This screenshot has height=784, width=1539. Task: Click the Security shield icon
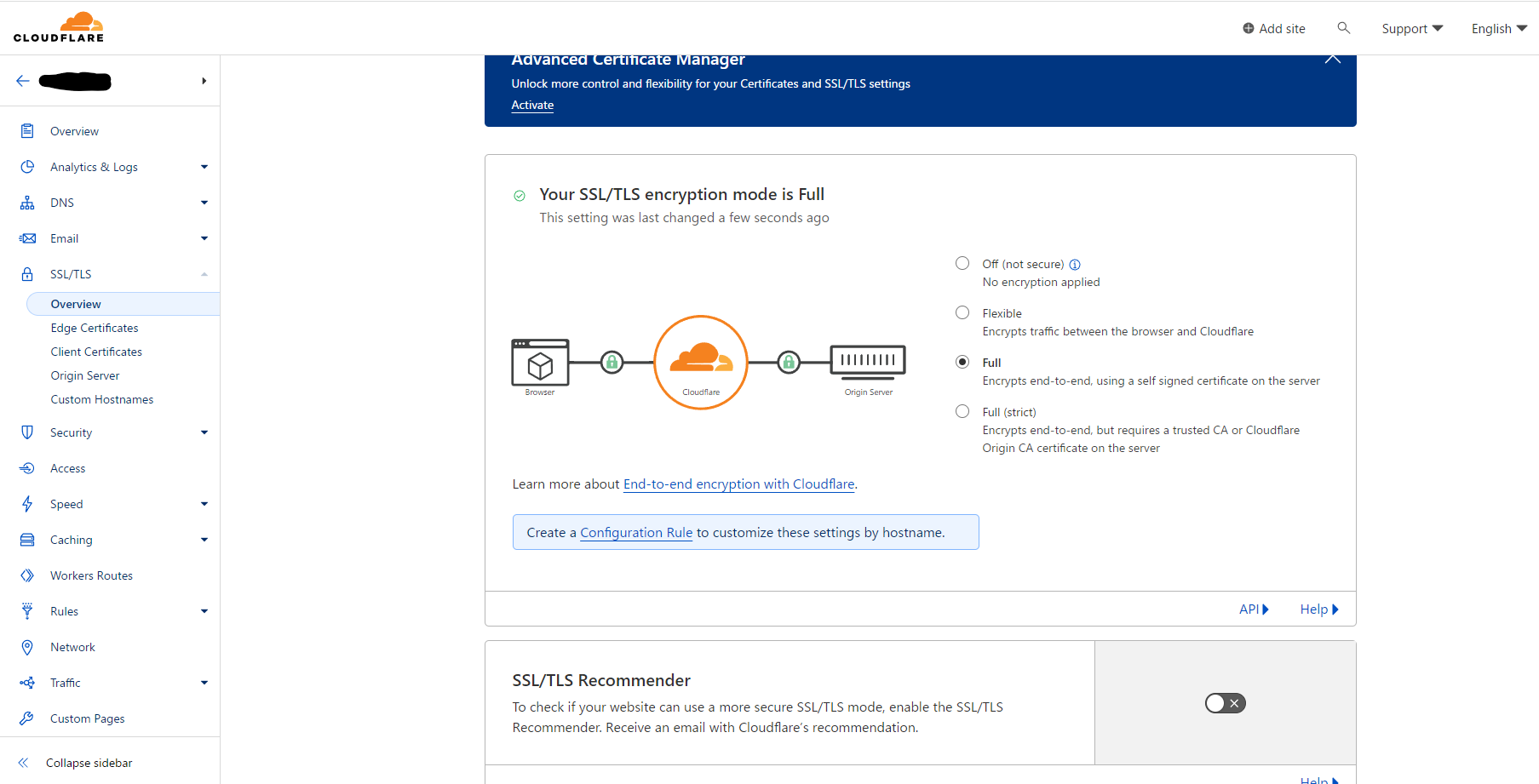click(x=27, y=432)
